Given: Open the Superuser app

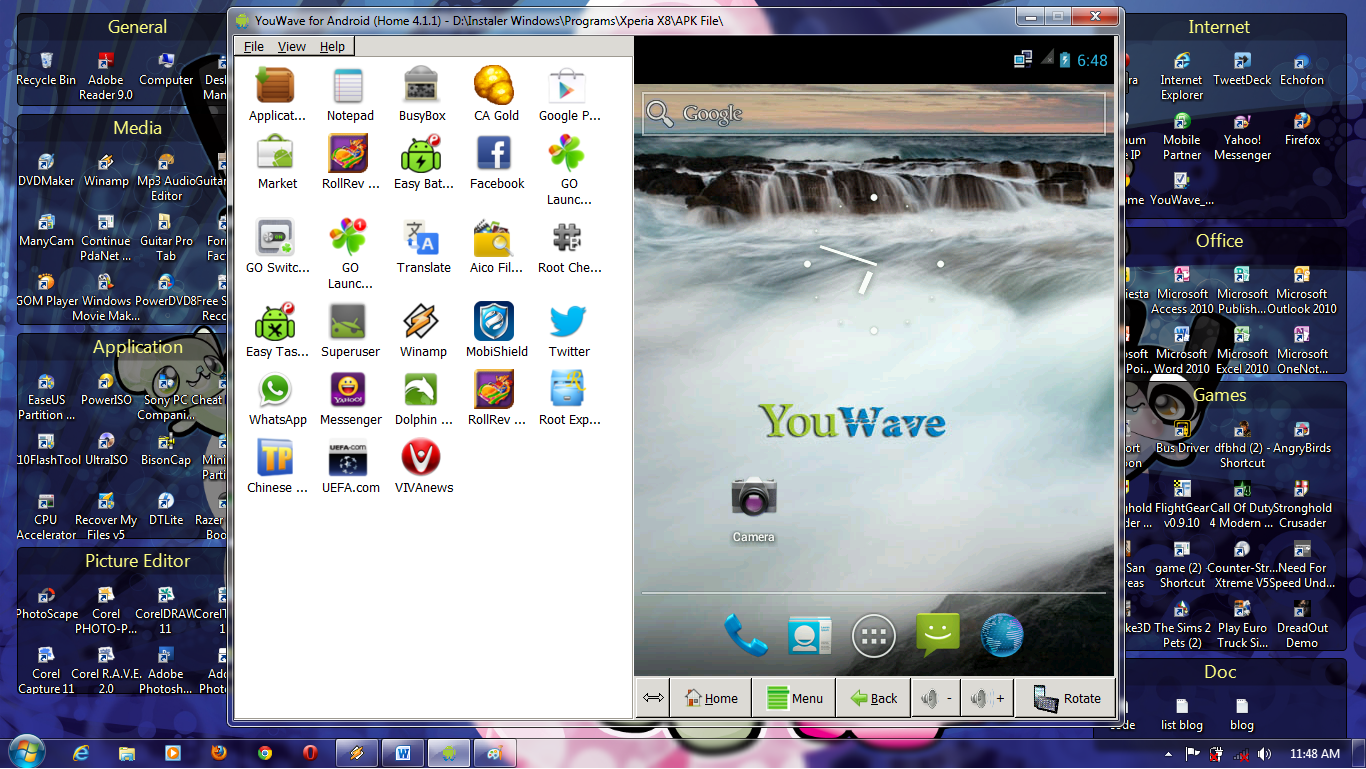Looking at the screenshot, I should [x=349, y=323].
